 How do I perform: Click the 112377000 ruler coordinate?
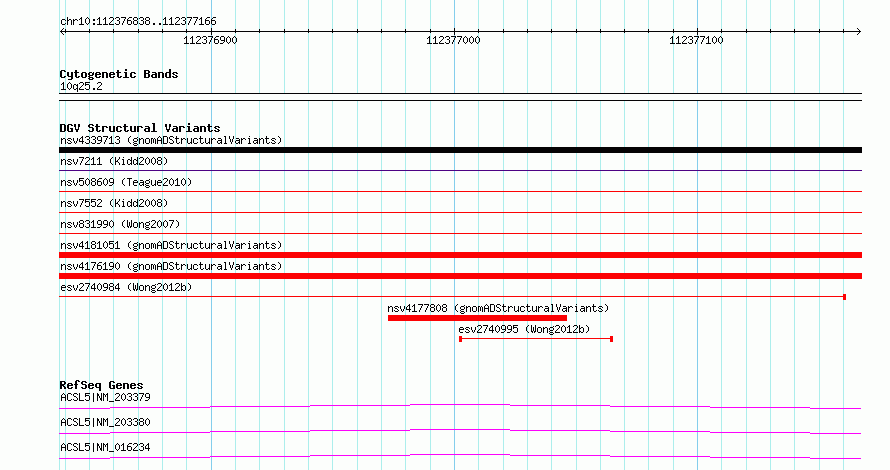pos(453,40)
